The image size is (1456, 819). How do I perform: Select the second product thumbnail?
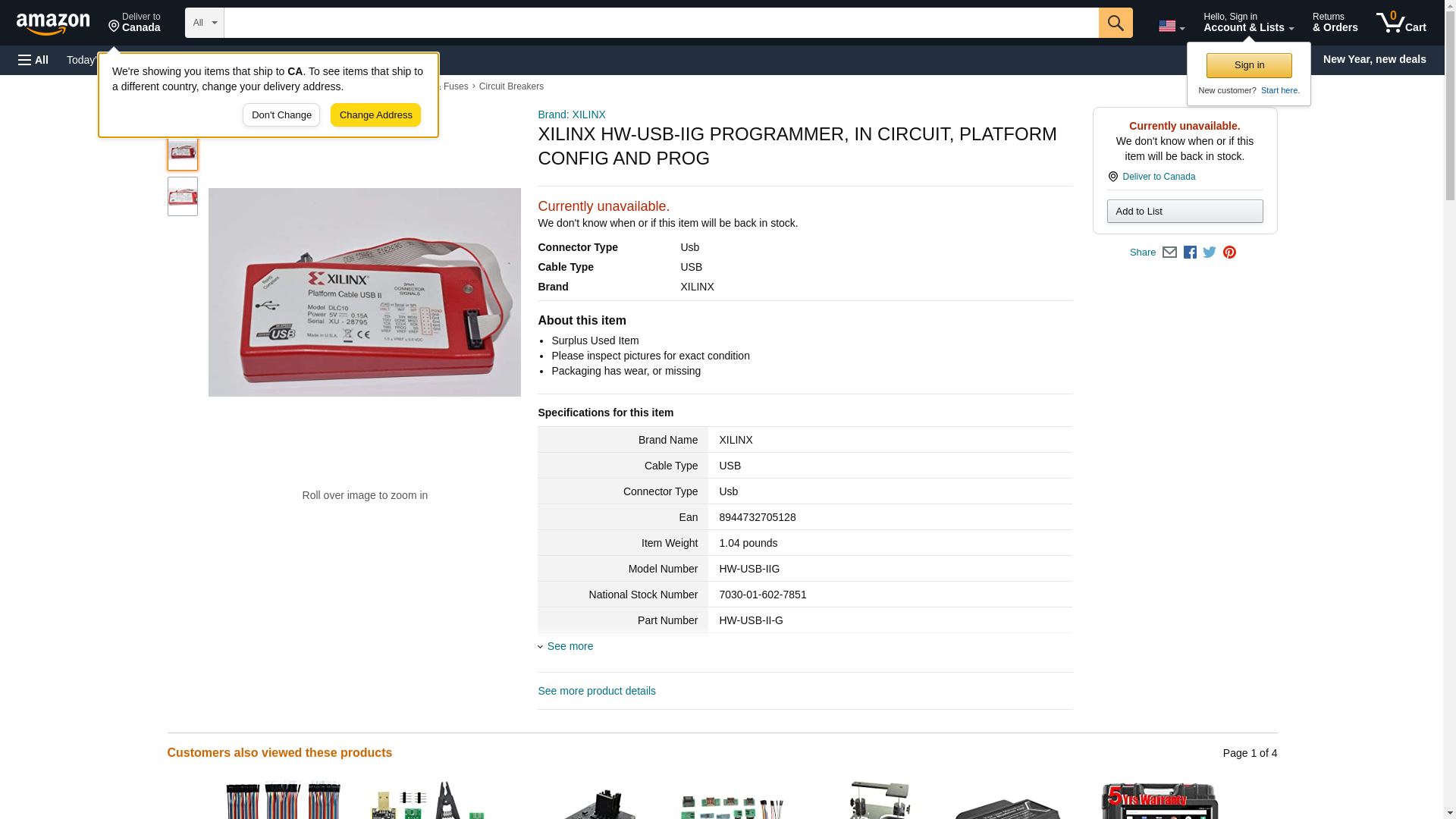183,196
